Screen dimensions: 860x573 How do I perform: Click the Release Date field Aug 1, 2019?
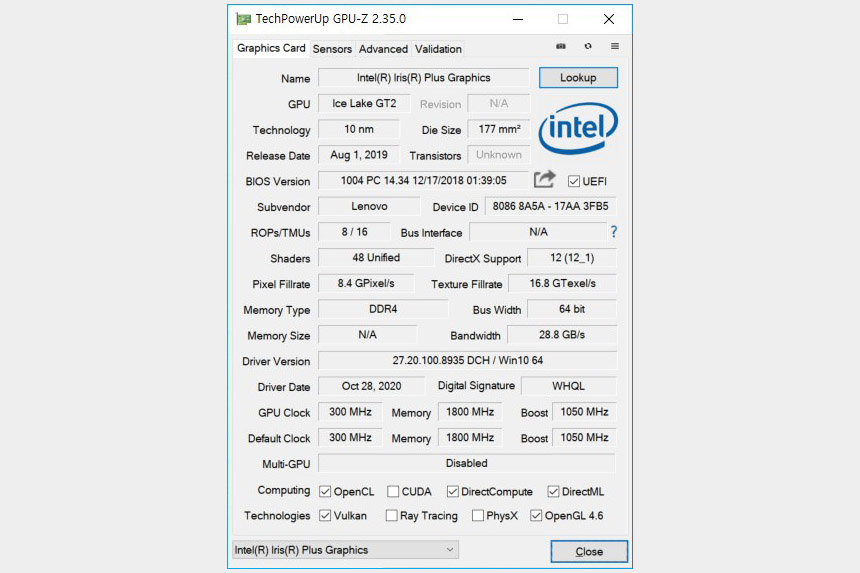[359, 155]
